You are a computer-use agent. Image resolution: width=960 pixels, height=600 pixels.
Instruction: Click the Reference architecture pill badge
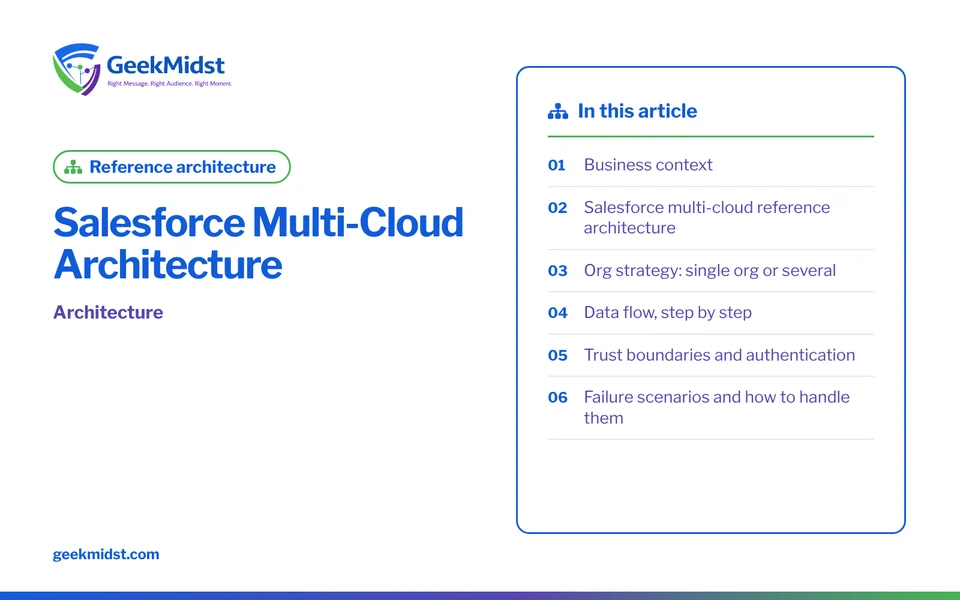[x=171, y=167]
